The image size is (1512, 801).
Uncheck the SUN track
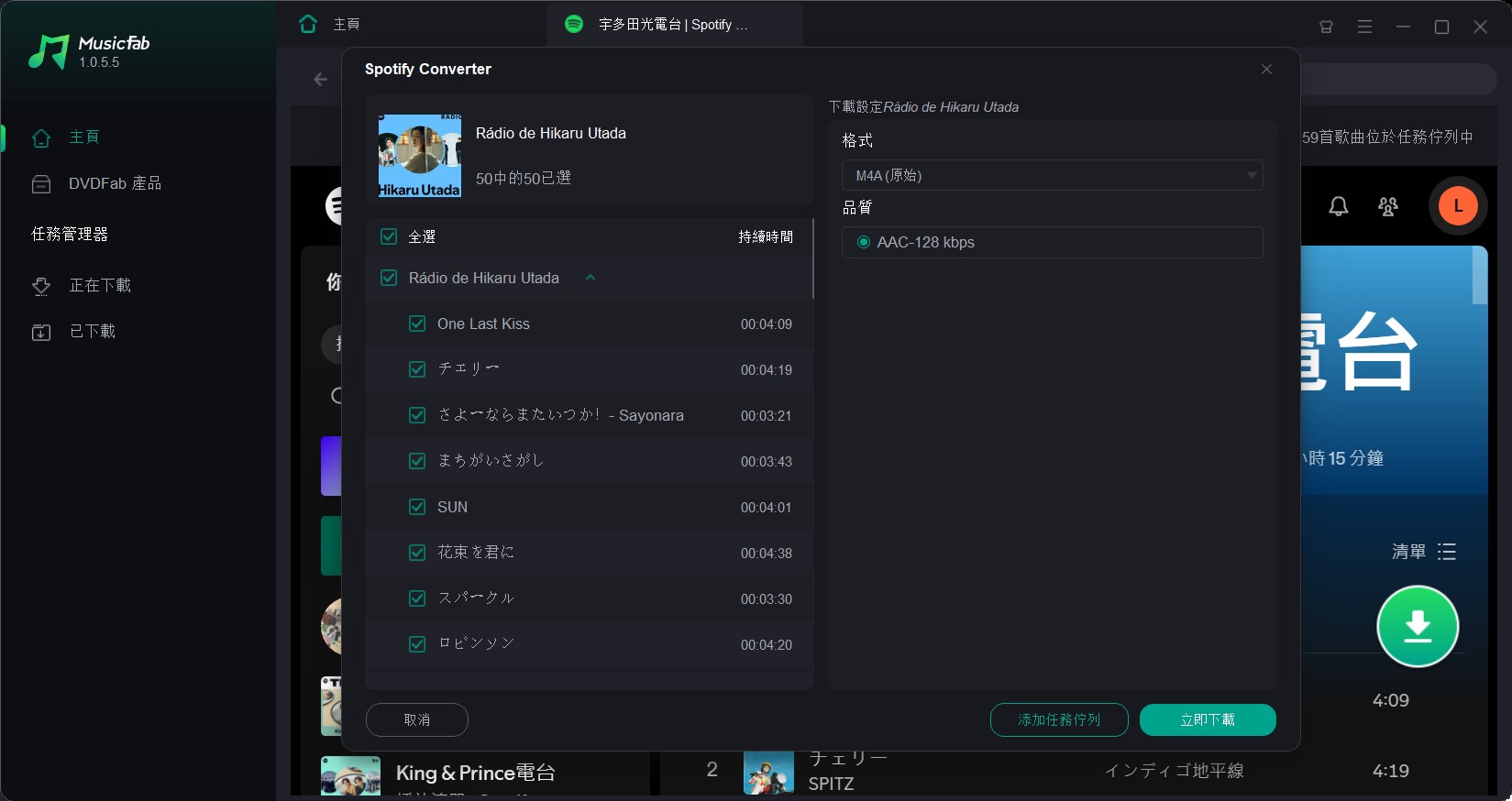417,507
